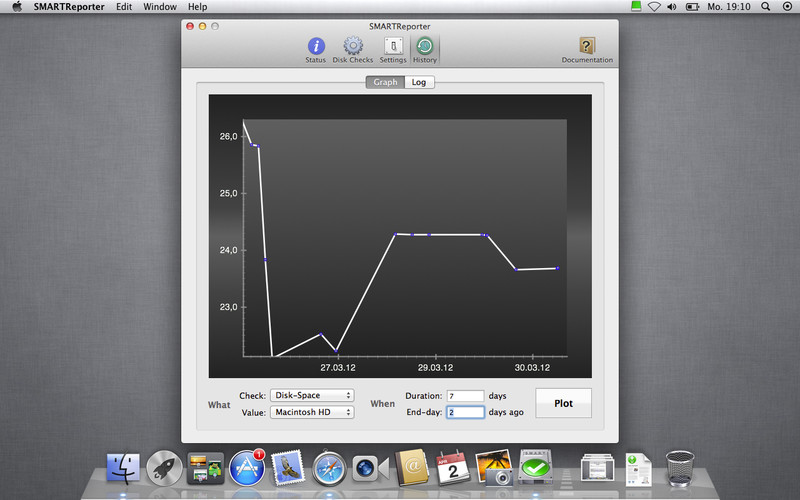Open Finder in the Dock
The width and height of the screenshot is (800, 500).
point(123,468)
